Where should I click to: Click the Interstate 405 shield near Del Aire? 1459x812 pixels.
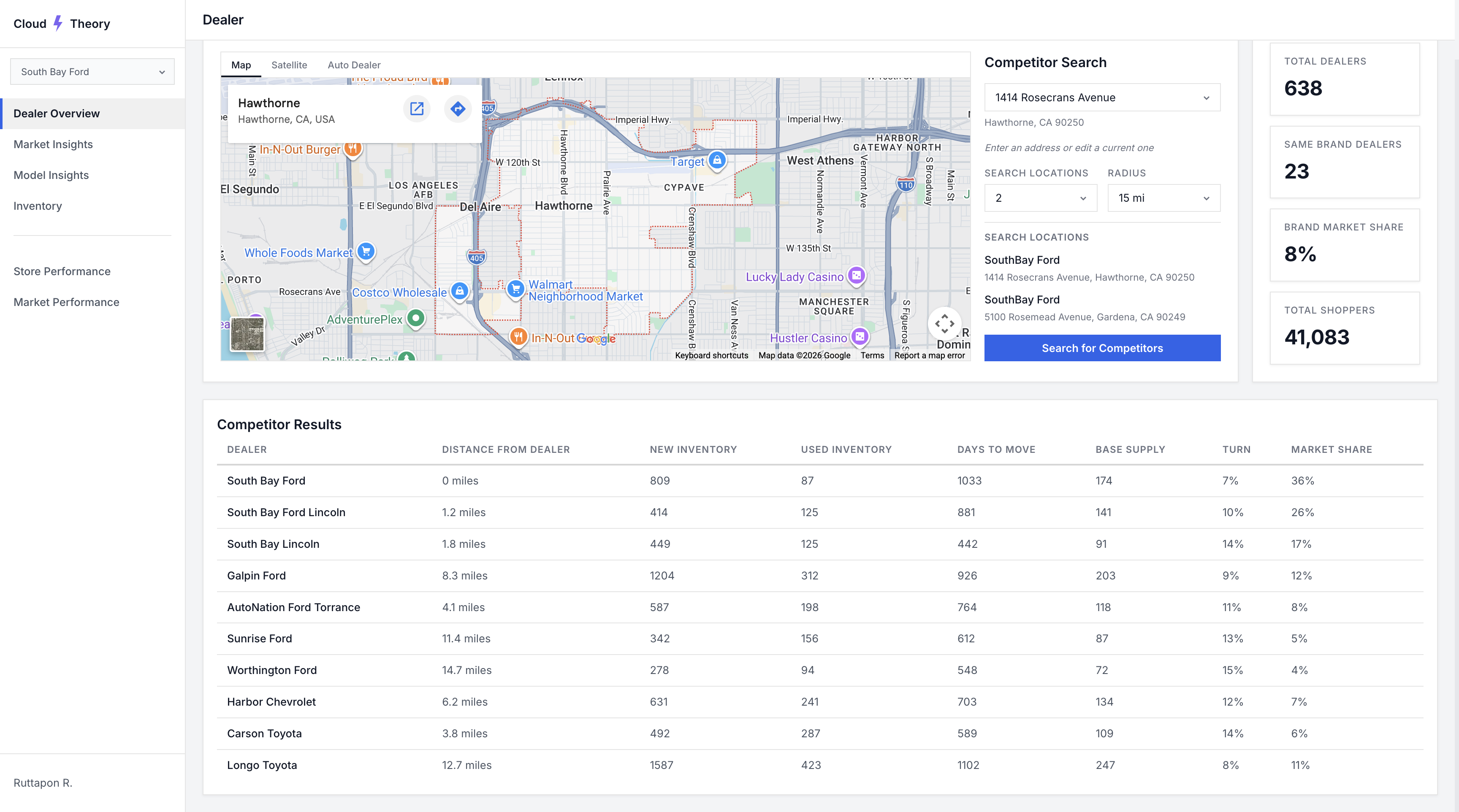pyautogui.click(x=476, y=257)
